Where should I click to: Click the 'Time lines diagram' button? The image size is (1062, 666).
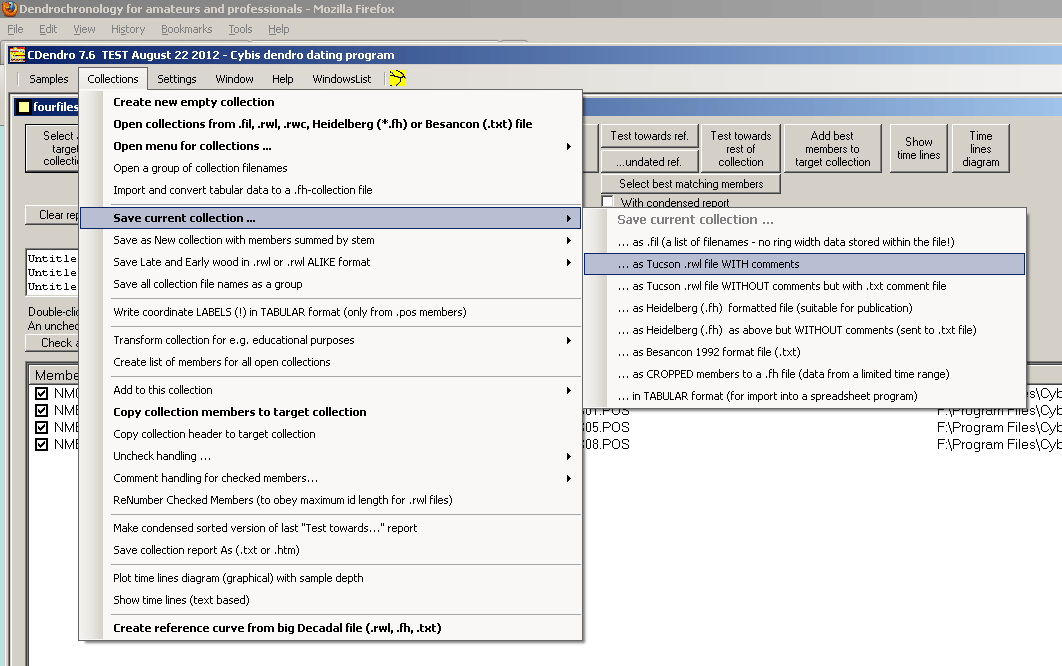click(980, 148)
